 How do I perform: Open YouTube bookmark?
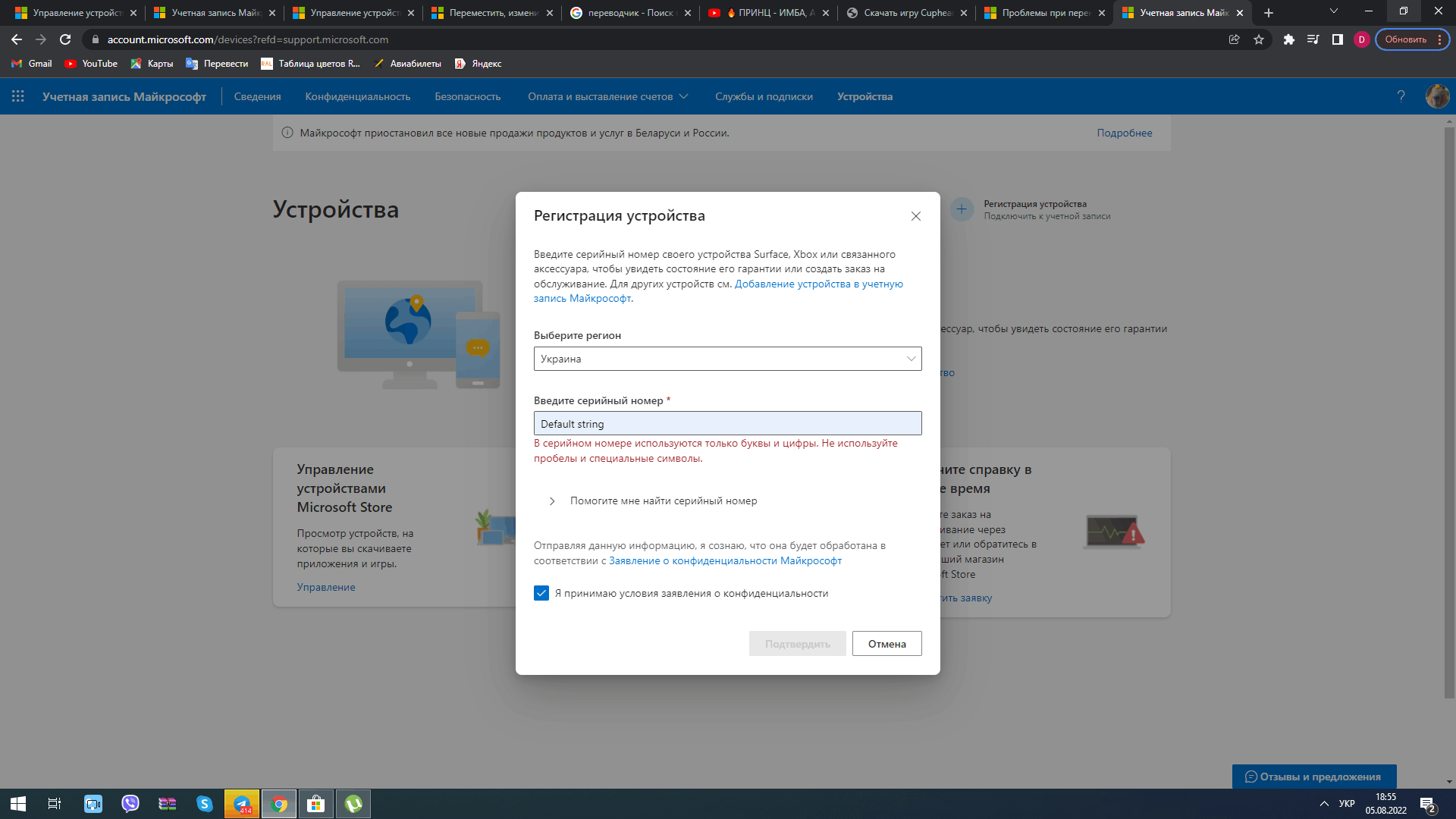tap(91, 64)
